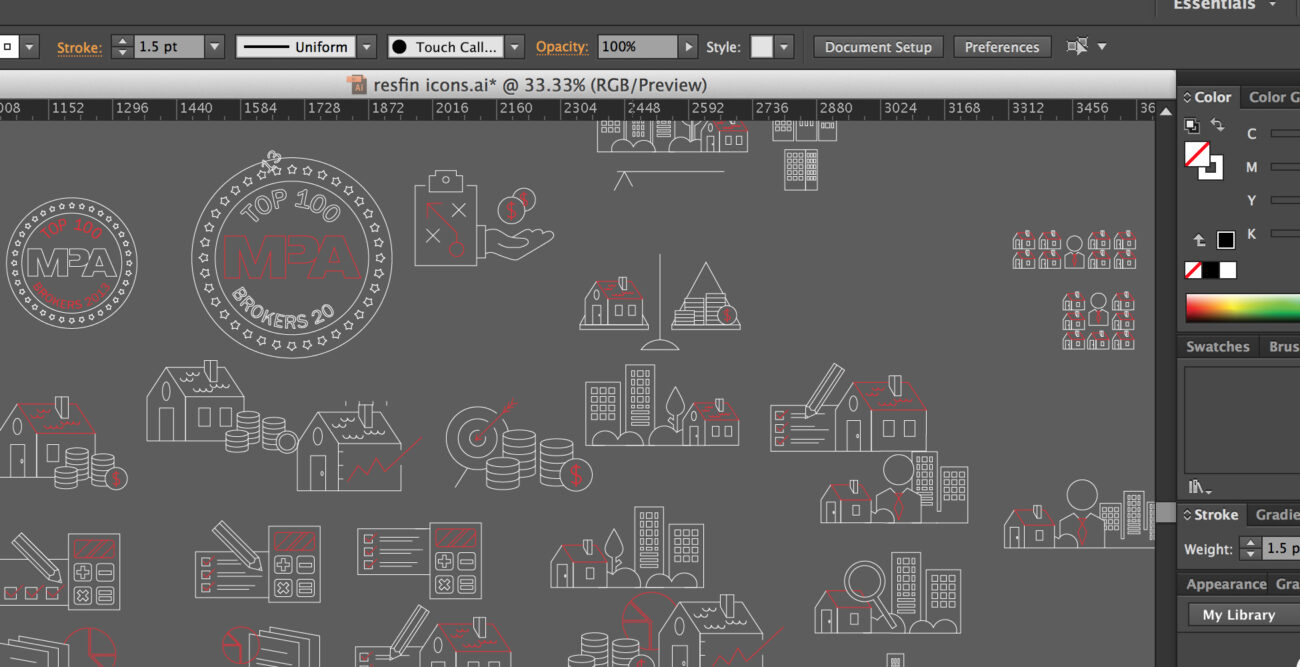Viewport: 1300px width, 667px height.
Task: Open the opacity slider arrow
Action: [688, 47]
